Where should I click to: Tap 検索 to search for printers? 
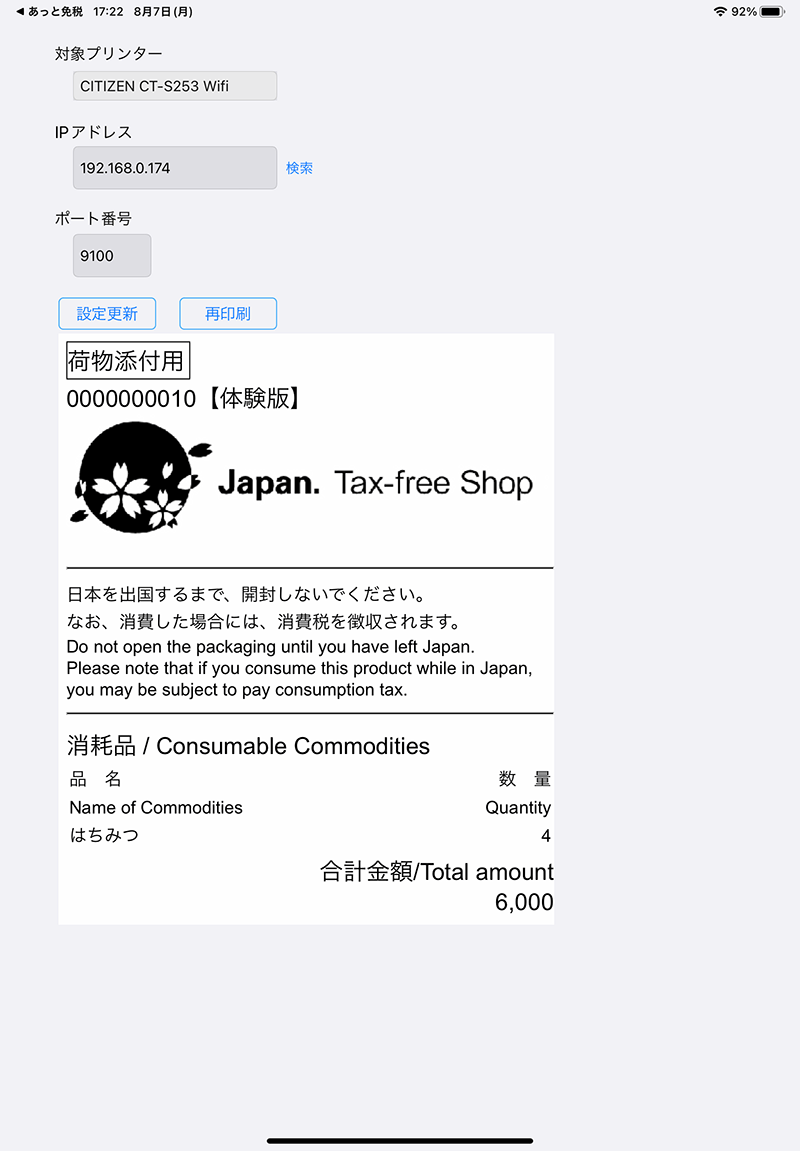[x=299, y=168]
